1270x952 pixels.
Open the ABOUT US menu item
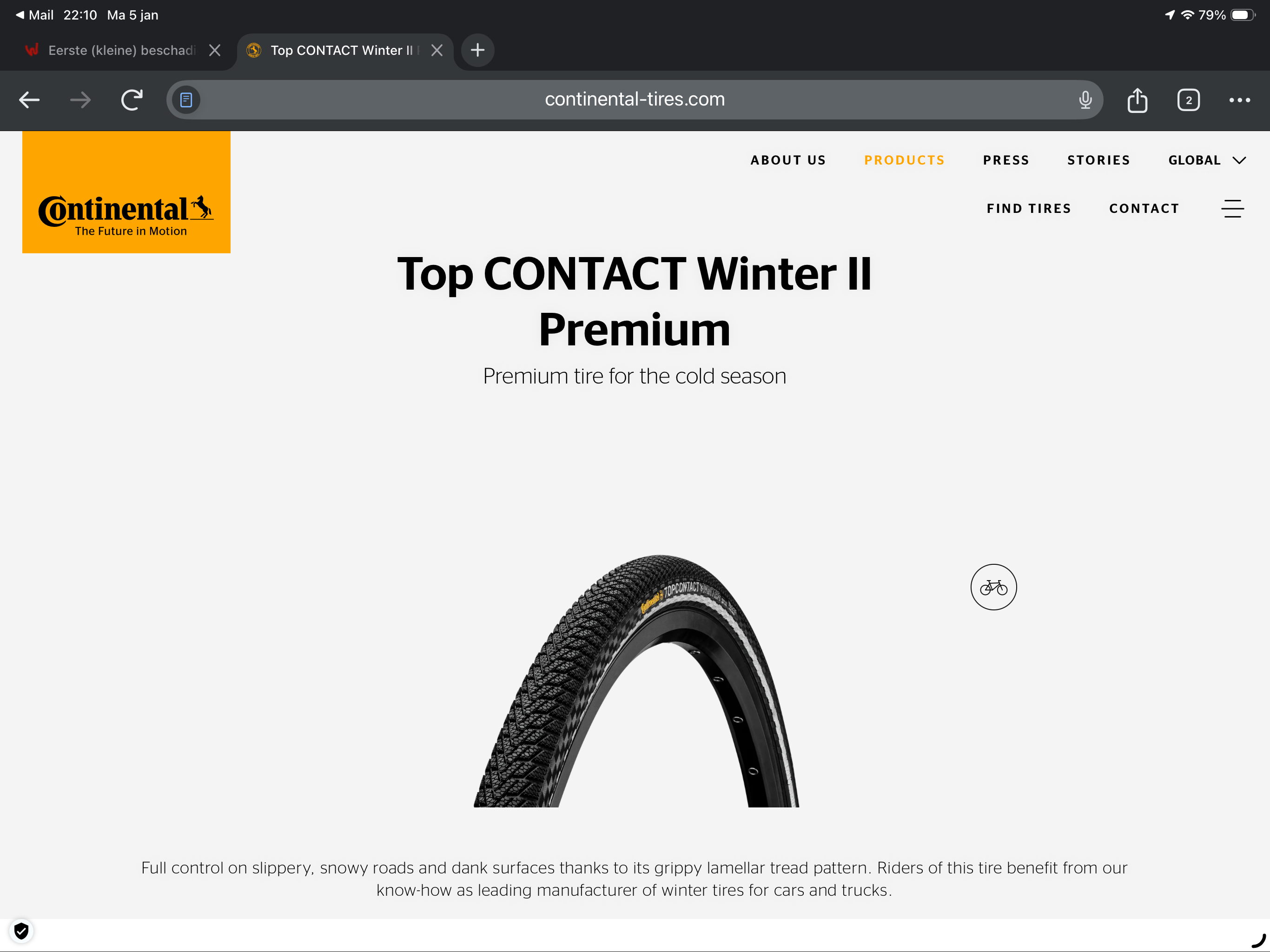788,160
